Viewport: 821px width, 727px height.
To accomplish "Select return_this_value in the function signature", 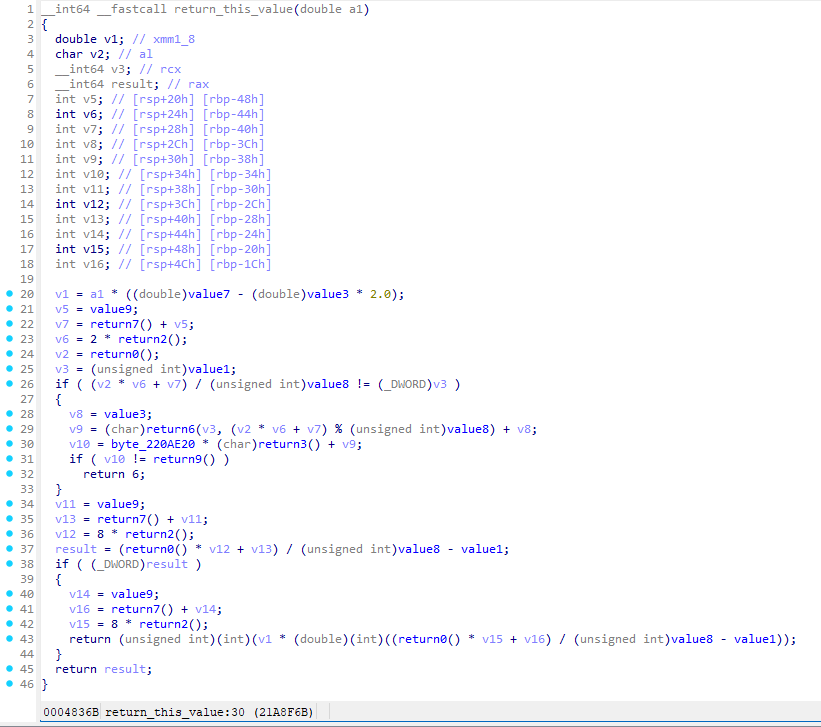I will 233,9.
